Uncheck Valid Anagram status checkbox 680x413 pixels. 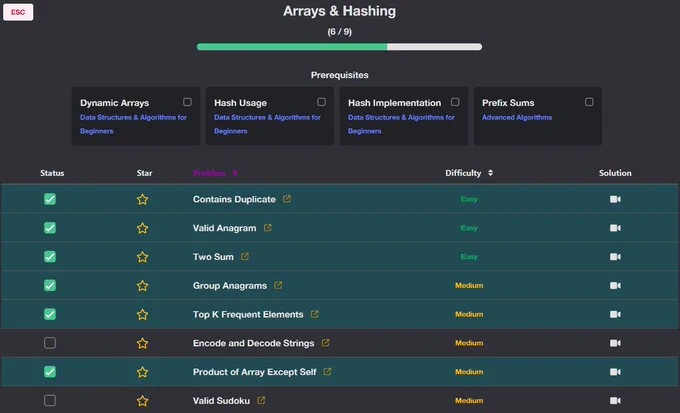[50, 228]
